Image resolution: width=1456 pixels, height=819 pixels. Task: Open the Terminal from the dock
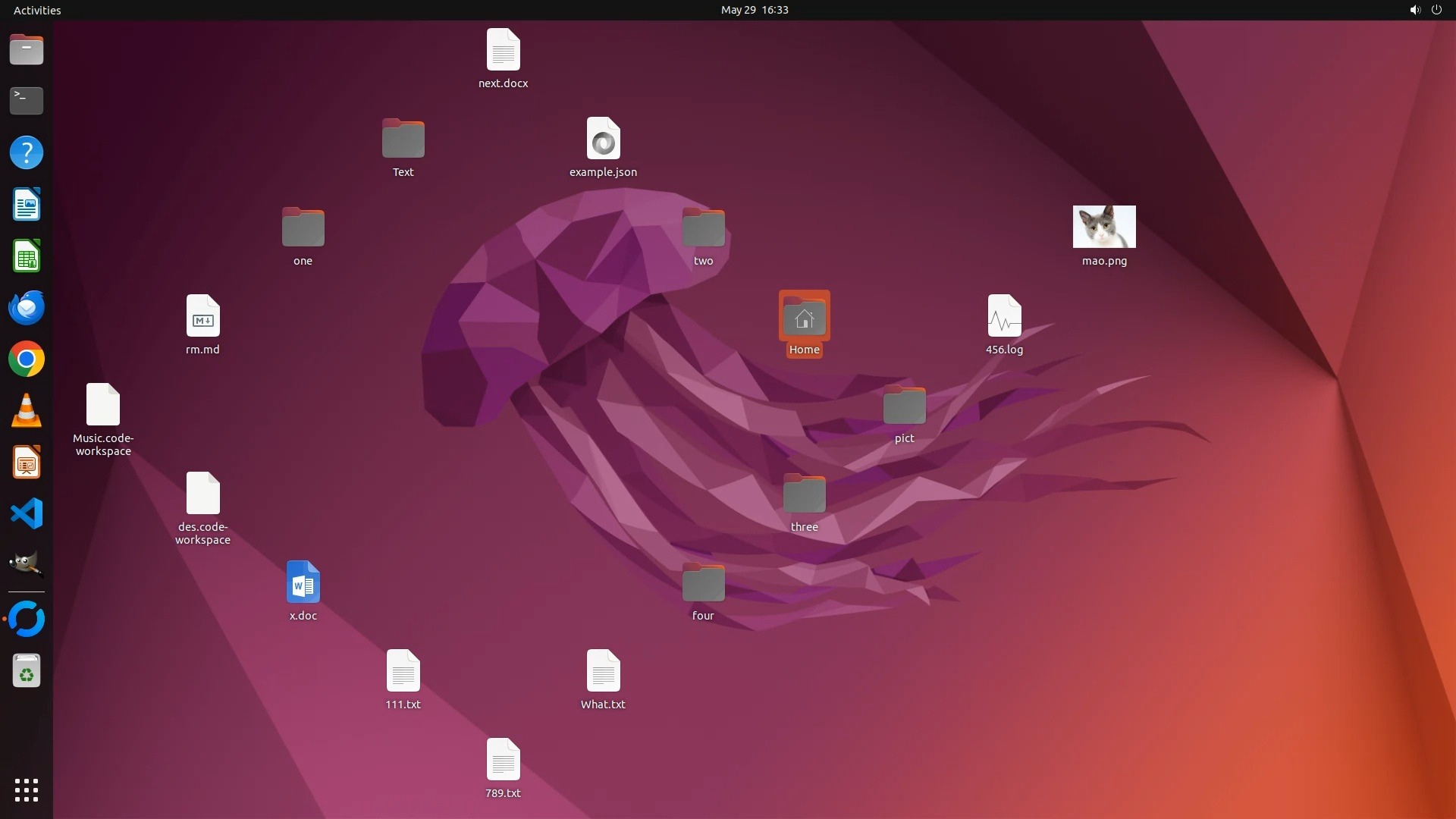pos(27,101)
